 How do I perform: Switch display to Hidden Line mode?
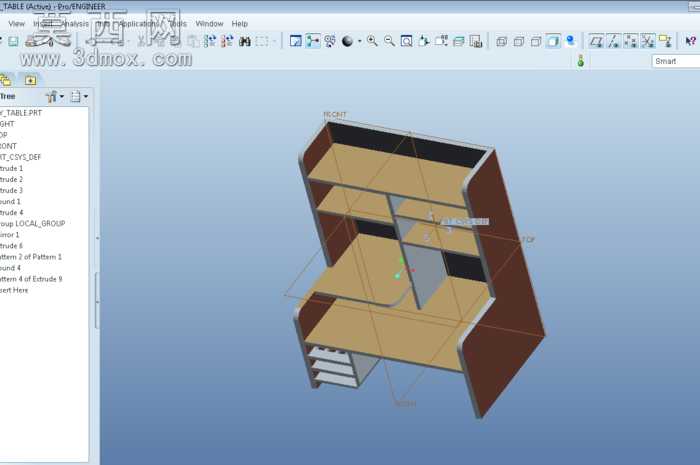coord(519,42)
